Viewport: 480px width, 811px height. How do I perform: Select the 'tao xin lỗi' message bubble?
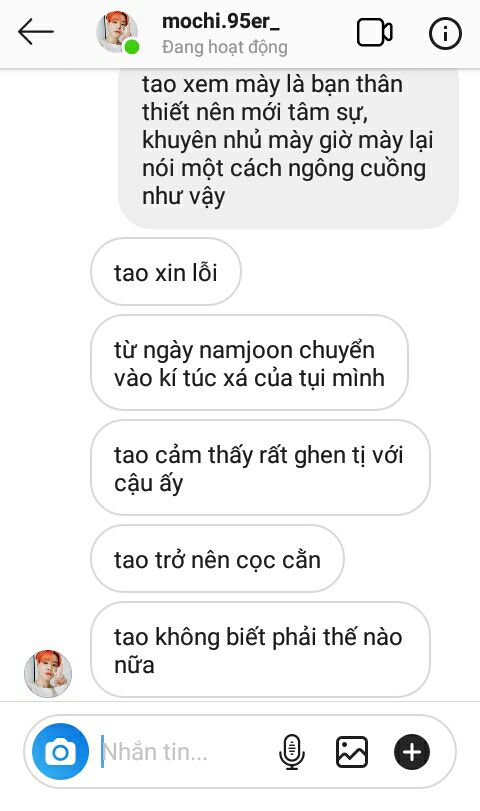(x=166, y=272)
